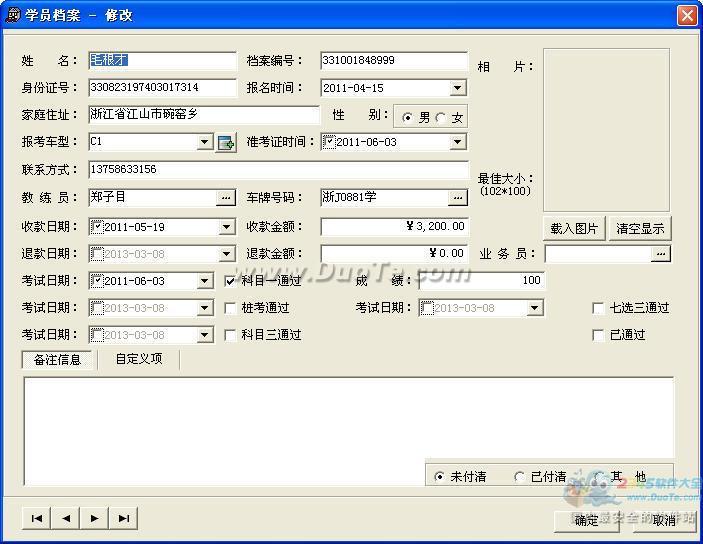The width and height of the screenshot is (703, 544).
Task: Select 未付清 payment radio button
Action: click(439, 476)
